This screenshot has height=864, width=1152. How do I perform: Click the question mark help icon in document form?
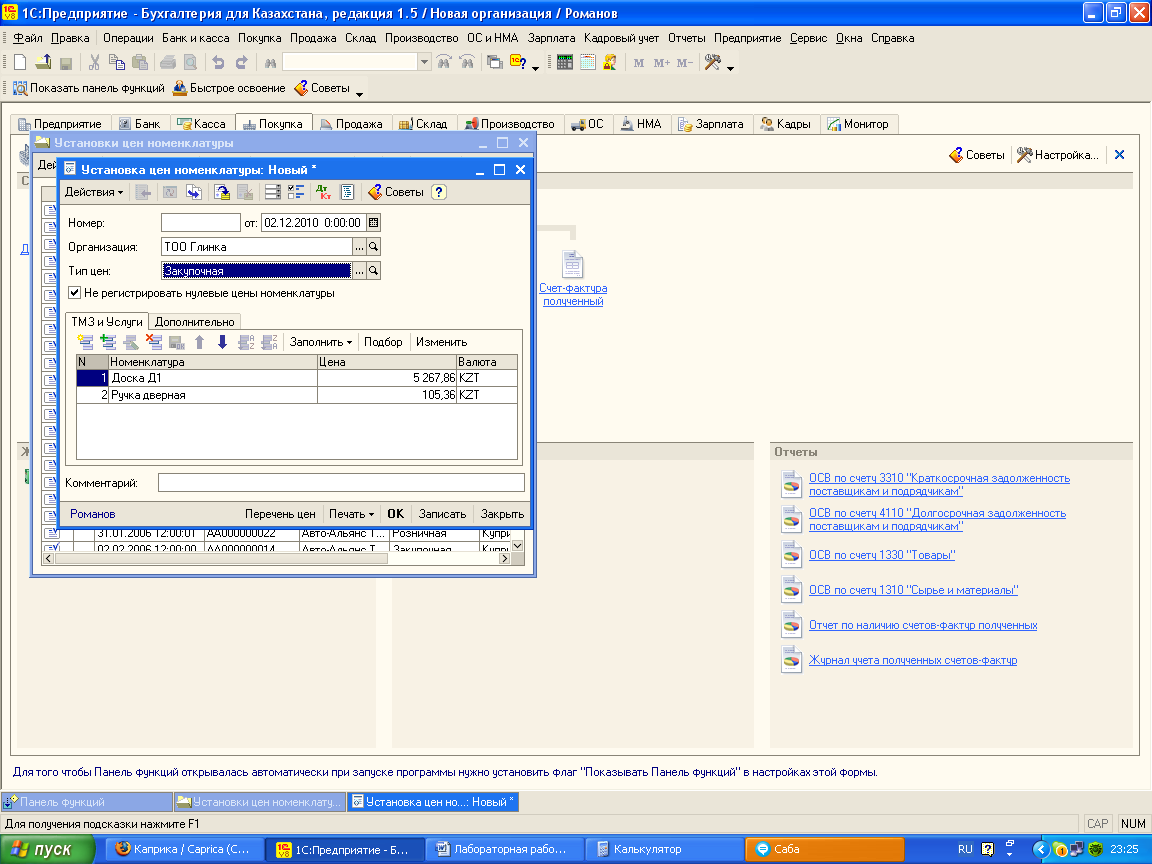tap(439, 192)
